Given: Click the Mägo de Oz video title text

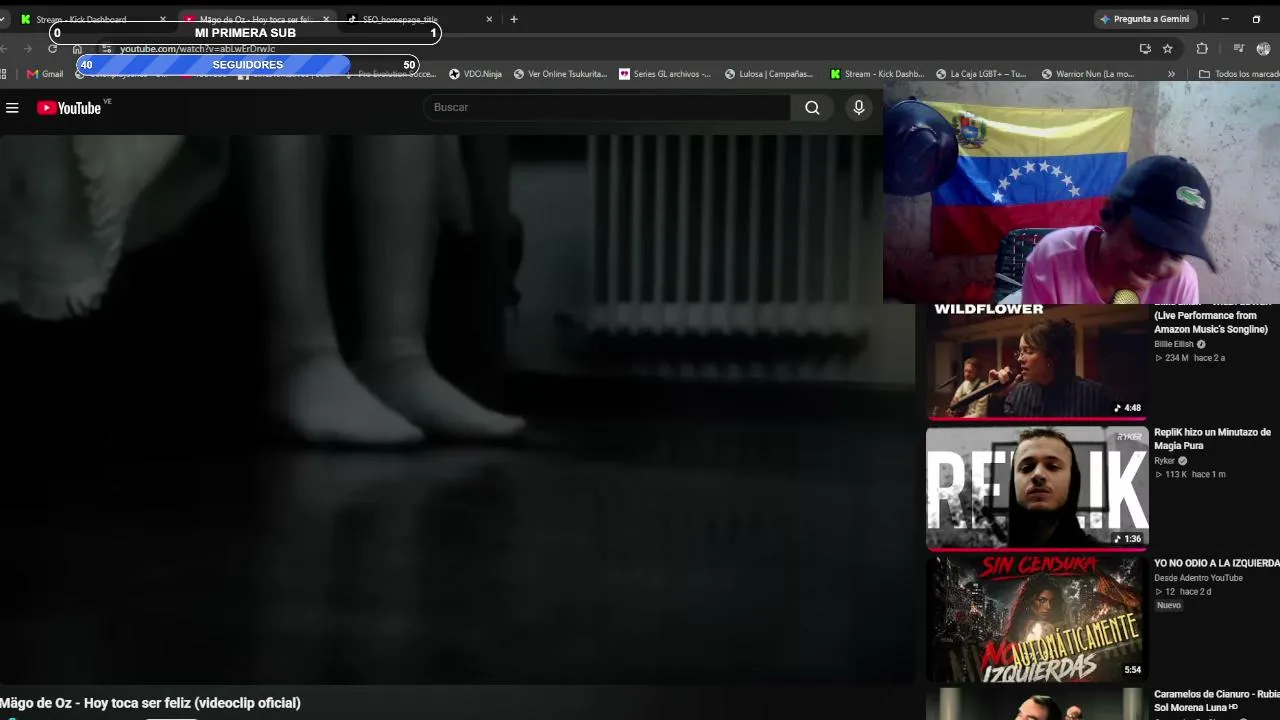Looking at the screenshot, I should click(x=150, y=703).
